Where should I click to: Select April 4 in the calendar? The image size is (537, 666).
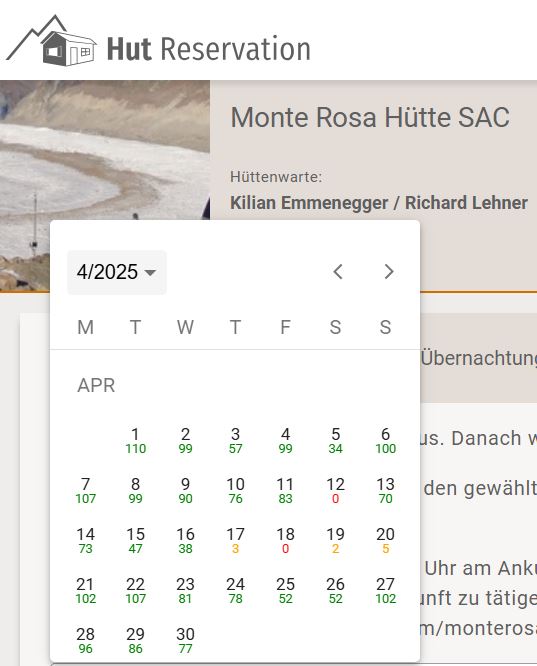[285, 441]
